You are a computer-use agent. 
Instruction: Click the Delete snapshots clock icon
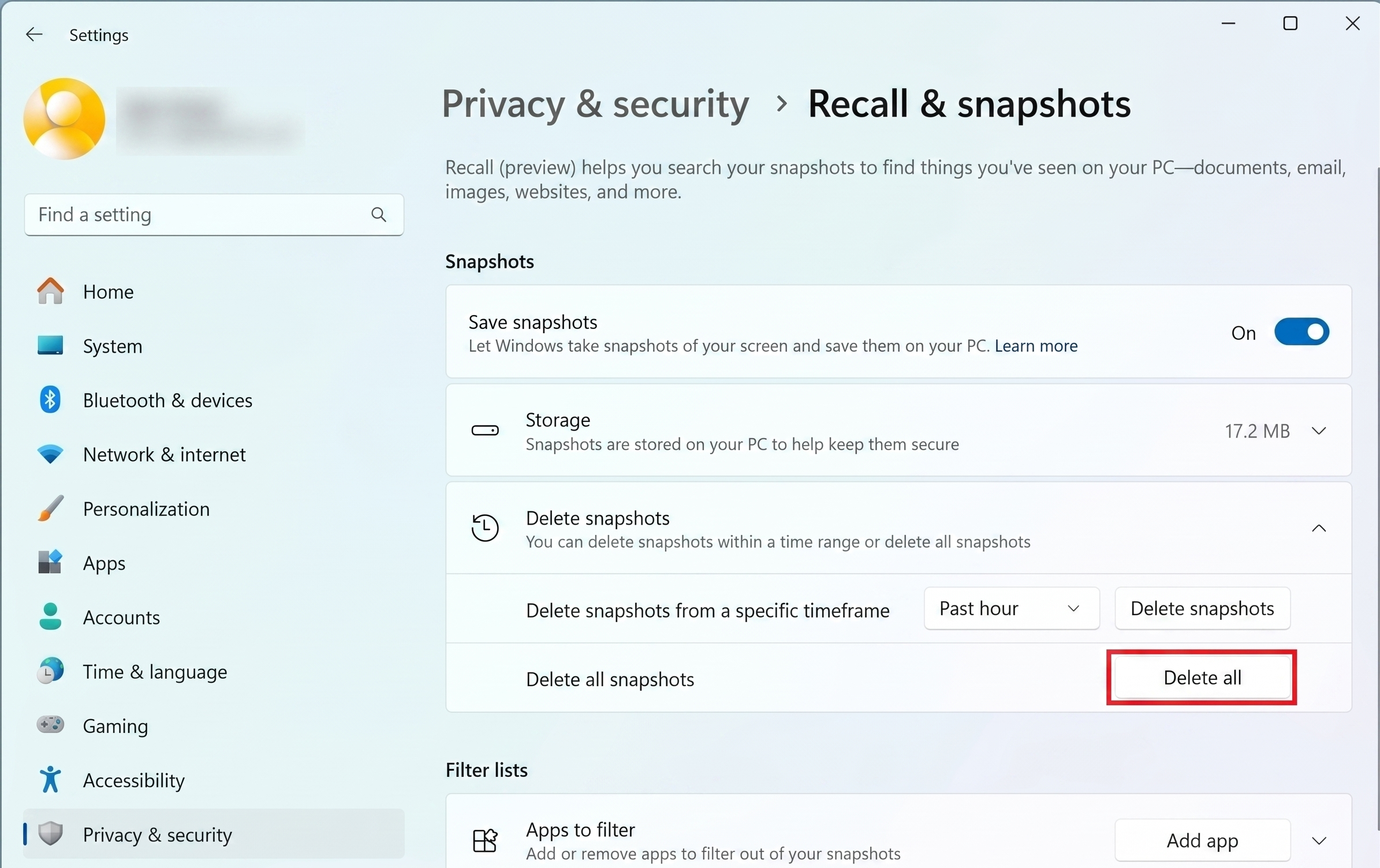click(485, 528)
